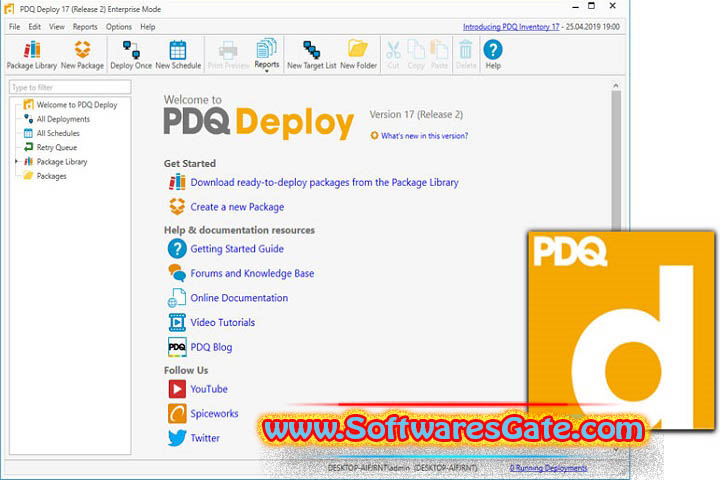The width and height of the screenshot is (720, 480).
Task: Create a New Package from toolbar
Action: point(82,55)
